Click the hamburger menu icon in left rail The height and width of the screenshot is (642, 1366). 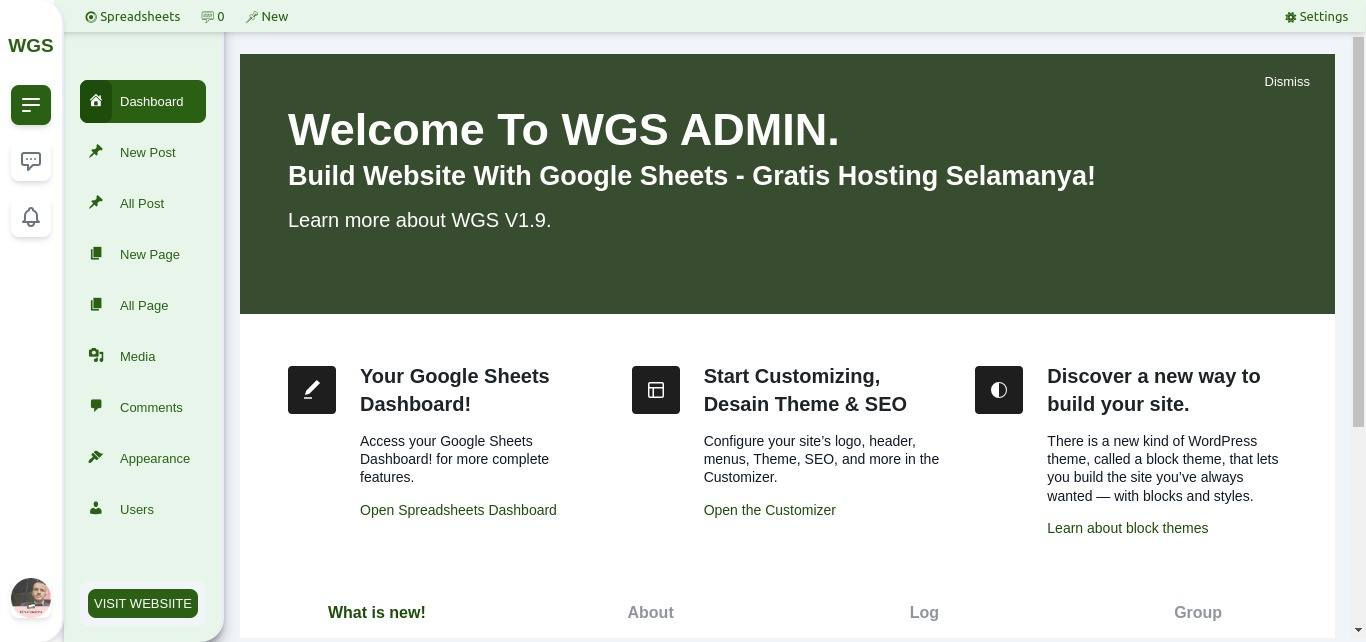31,105
